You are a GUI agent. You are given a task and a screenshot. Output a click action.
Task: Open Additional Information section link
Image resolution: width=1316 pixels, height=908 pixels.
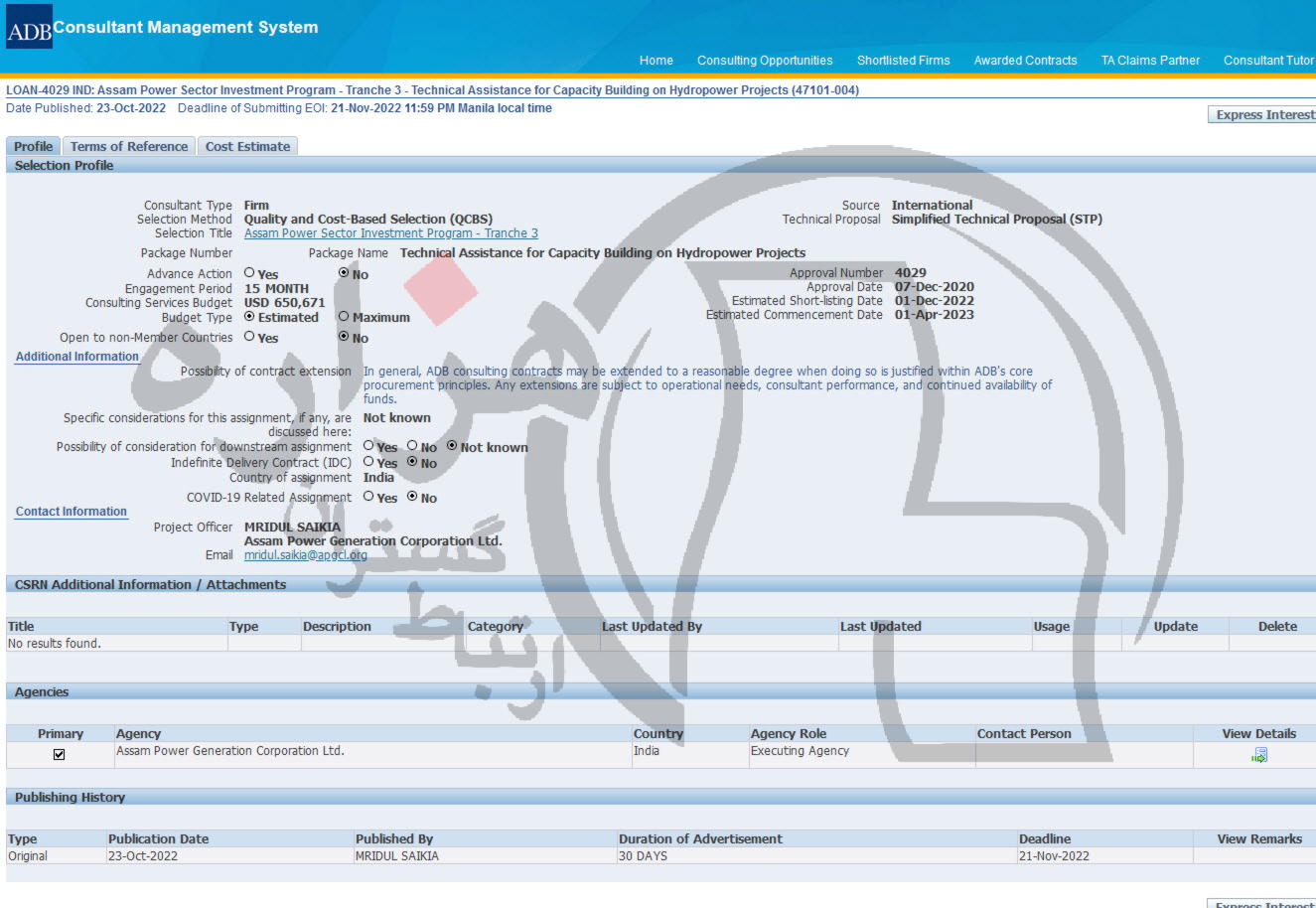(77, 357)
